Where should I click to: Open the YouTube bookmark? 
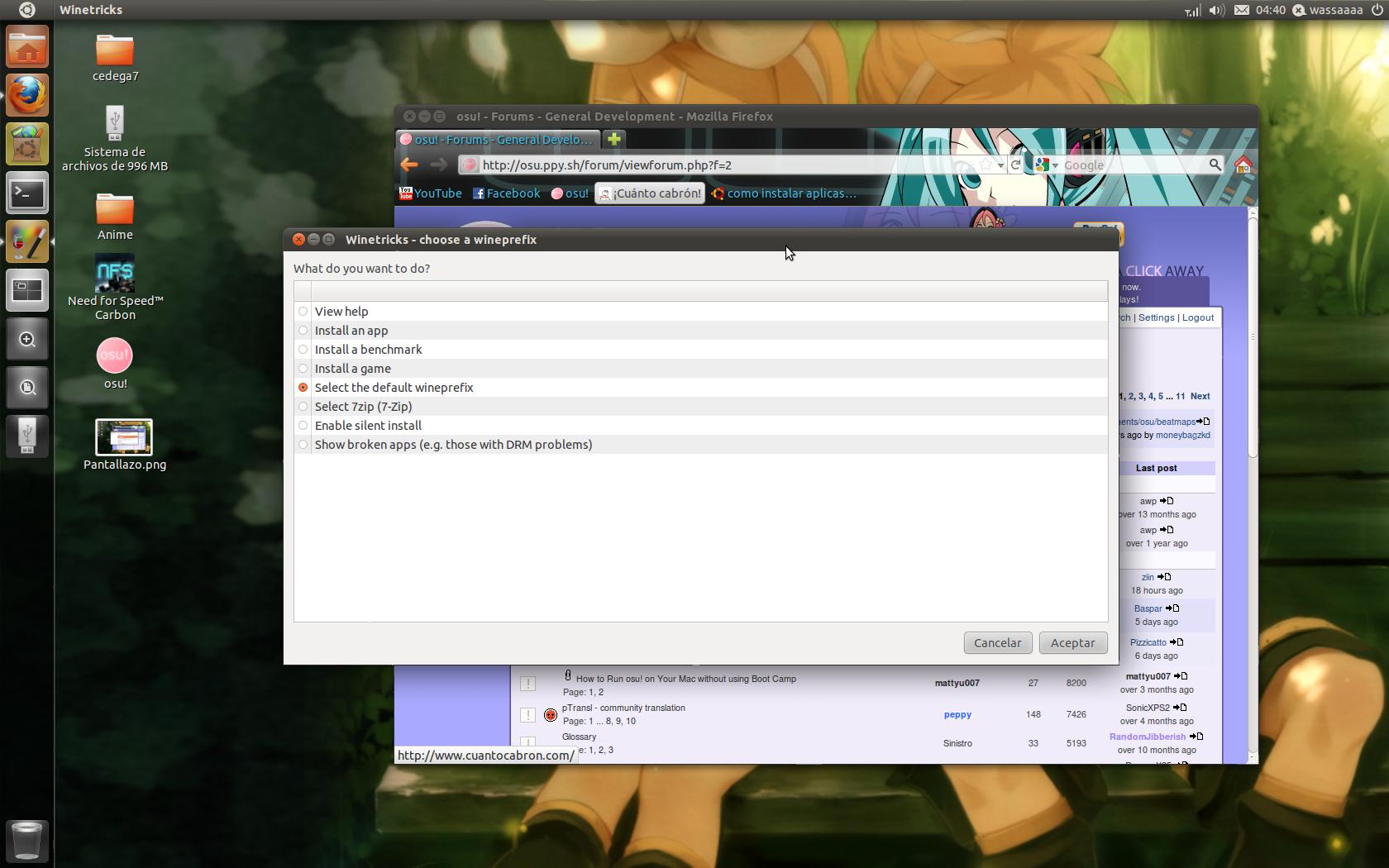(x=430, y=193)
